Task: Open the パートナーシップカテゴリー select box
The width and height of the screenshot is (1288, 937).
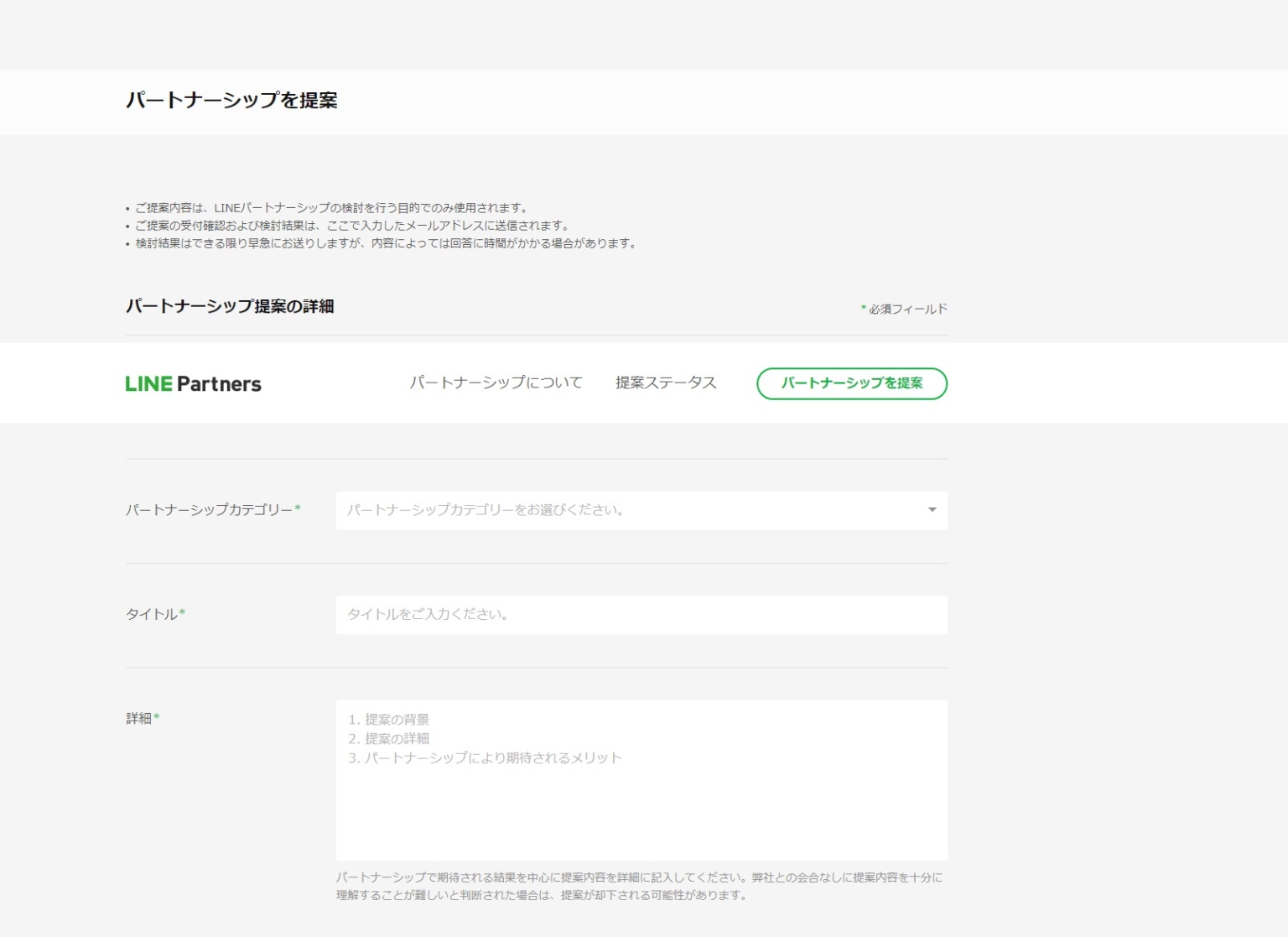Action: (629, 510)
